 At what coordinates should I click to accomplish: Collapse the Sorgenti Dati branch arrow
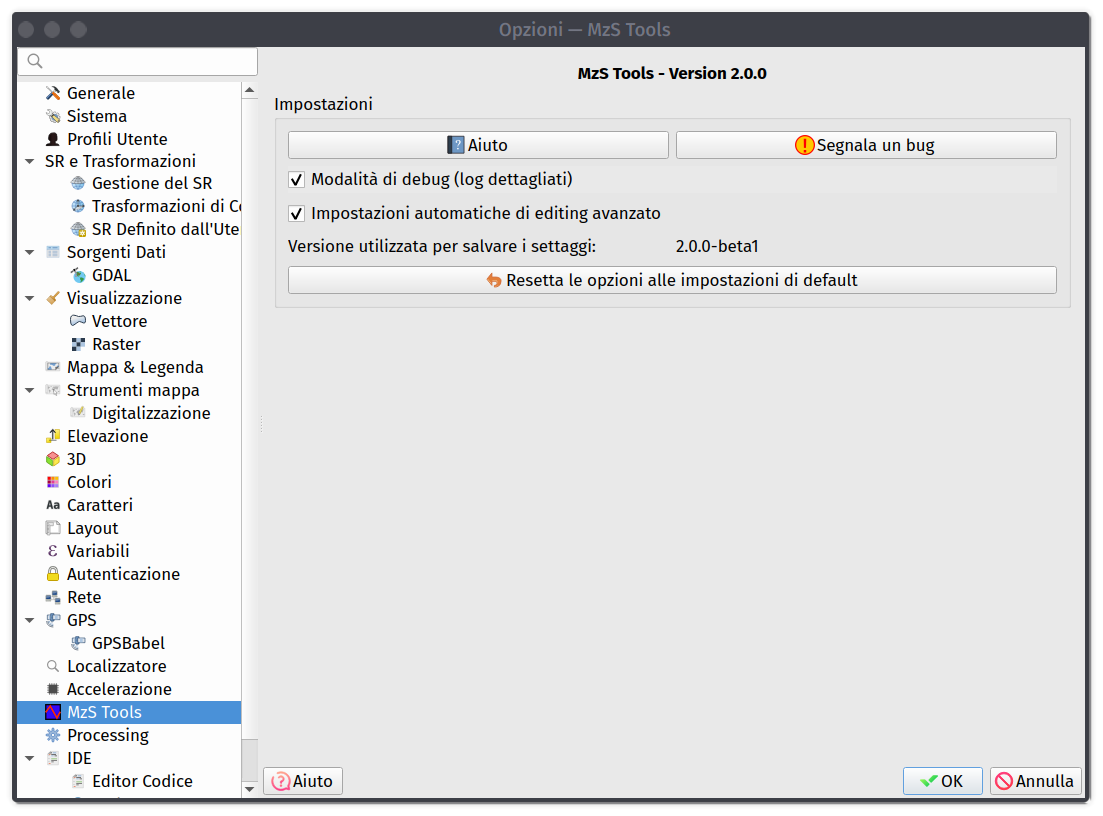30,252
